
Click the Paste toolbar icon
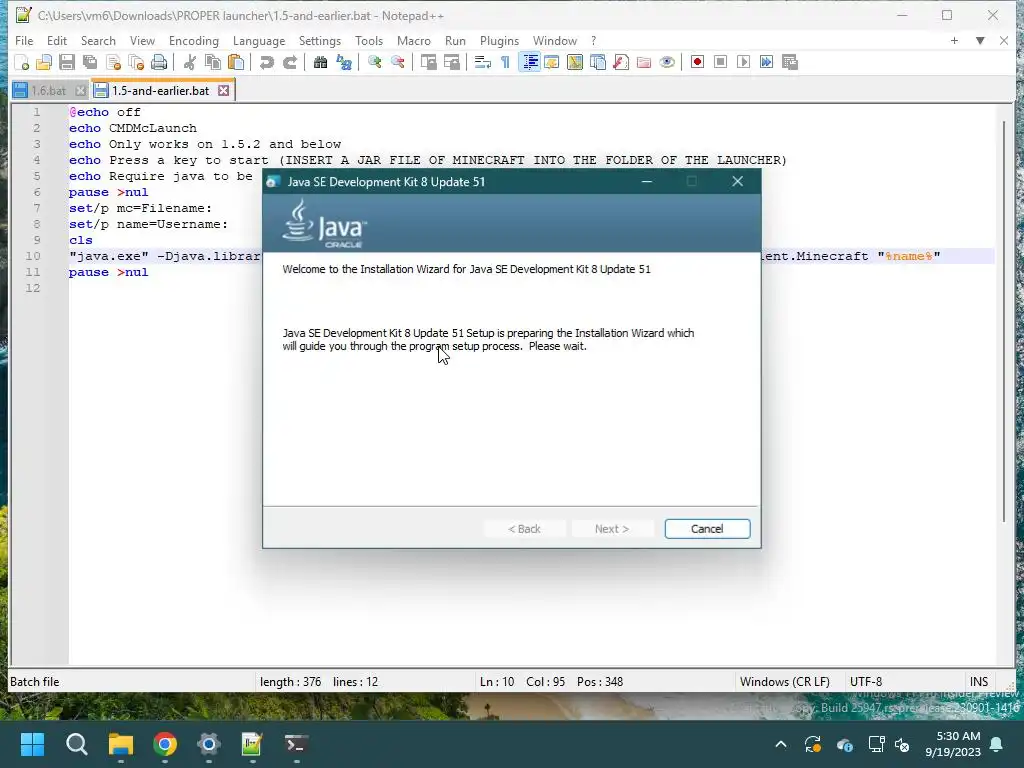click(236, 62)
